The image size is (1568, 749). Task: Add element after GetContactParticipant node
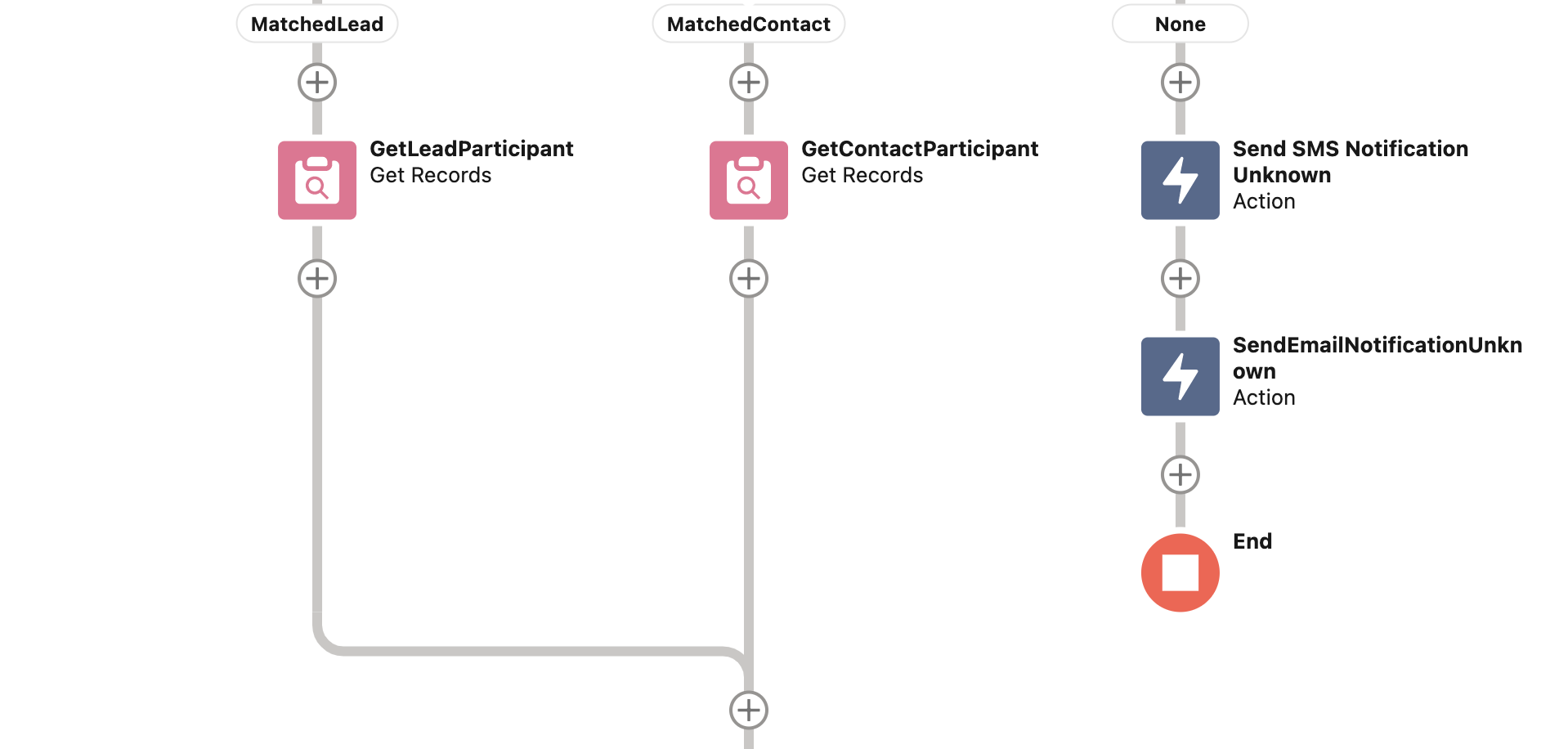pos(748,279)
